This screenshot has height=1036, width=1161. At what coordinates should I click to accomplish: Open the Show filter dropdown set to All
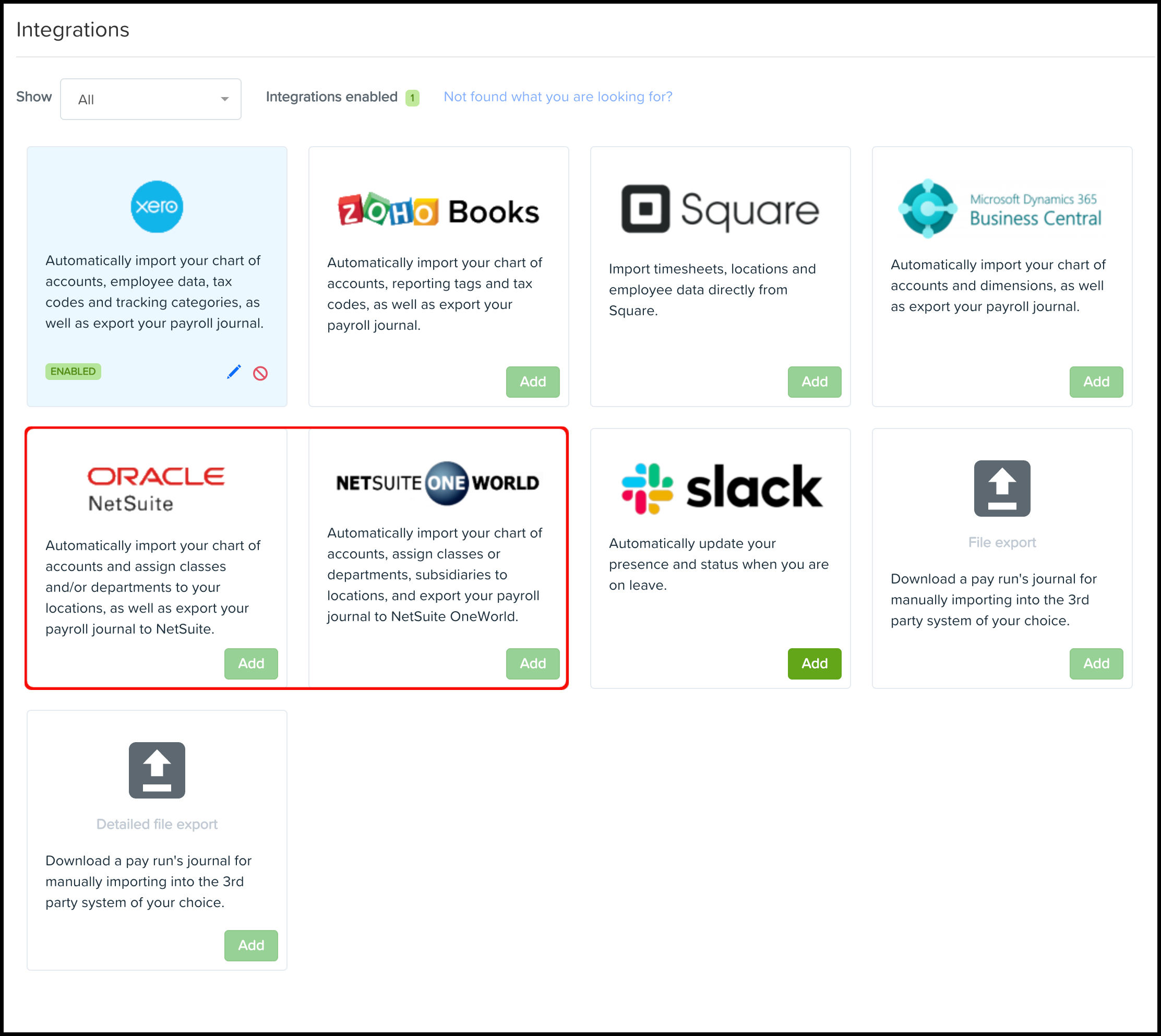coord(151,99)
